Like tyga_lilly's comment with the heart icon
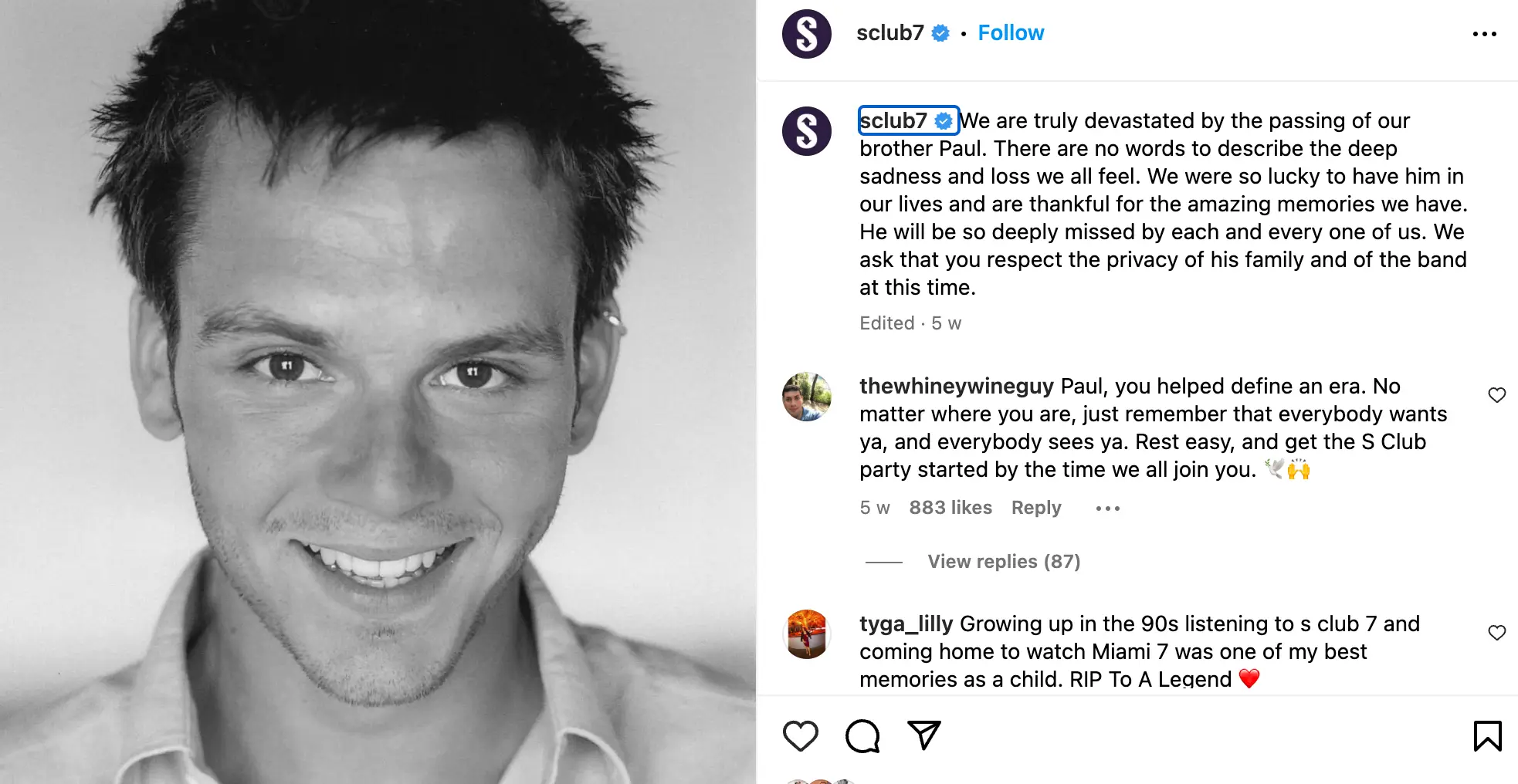Viewport: 1518px width, 784px height. (x=1498, y=632)
